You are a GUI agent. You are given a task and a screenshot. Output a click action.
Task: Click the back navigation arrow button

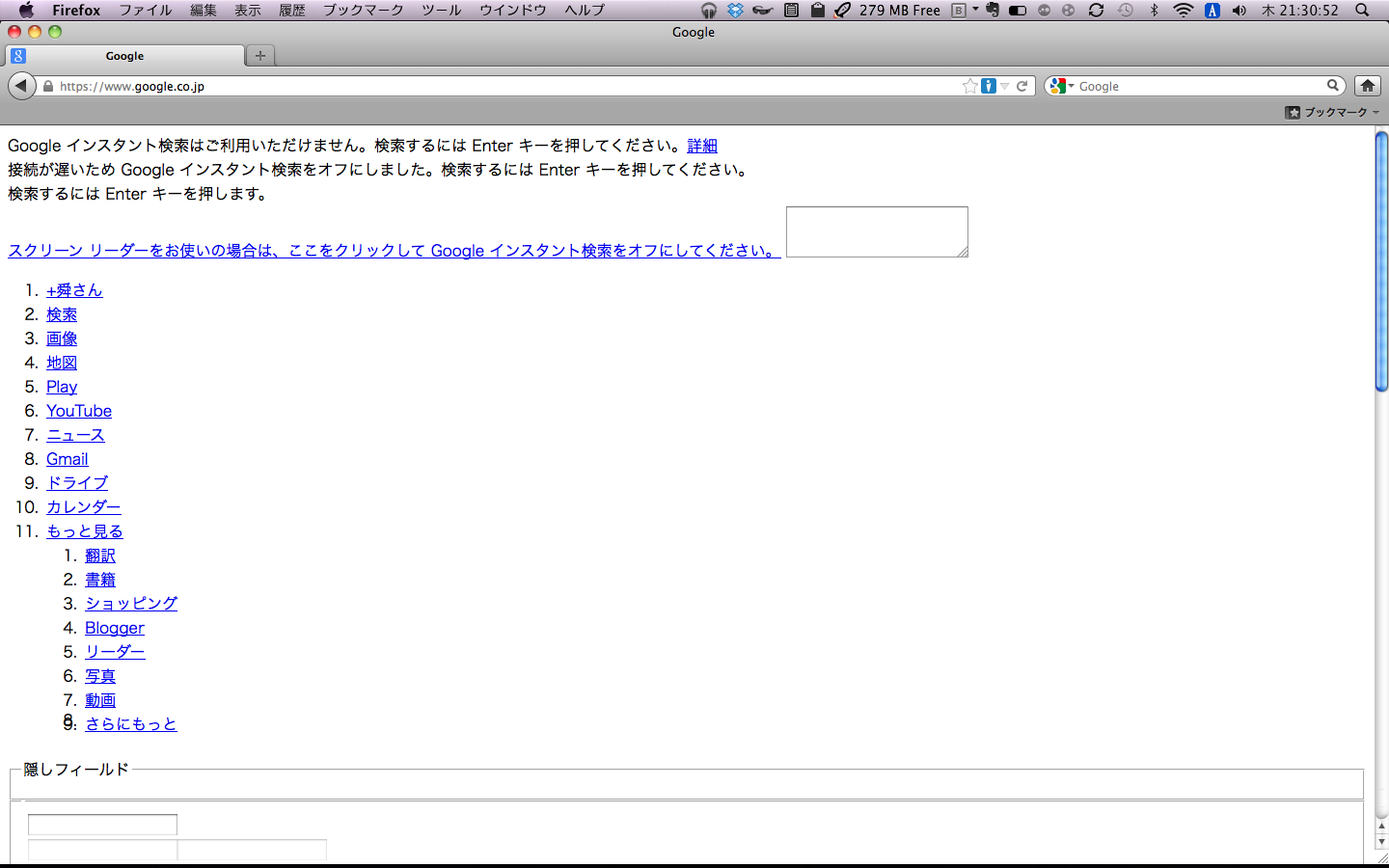tap(21, 86)
